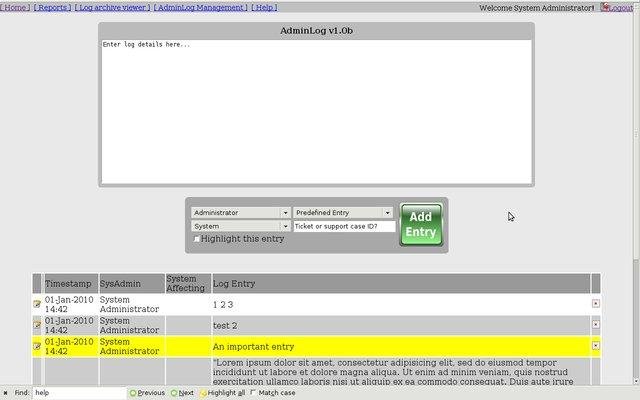
Task: Select 'An important entry' highlighted text
Action: click(x=253, y=347)
